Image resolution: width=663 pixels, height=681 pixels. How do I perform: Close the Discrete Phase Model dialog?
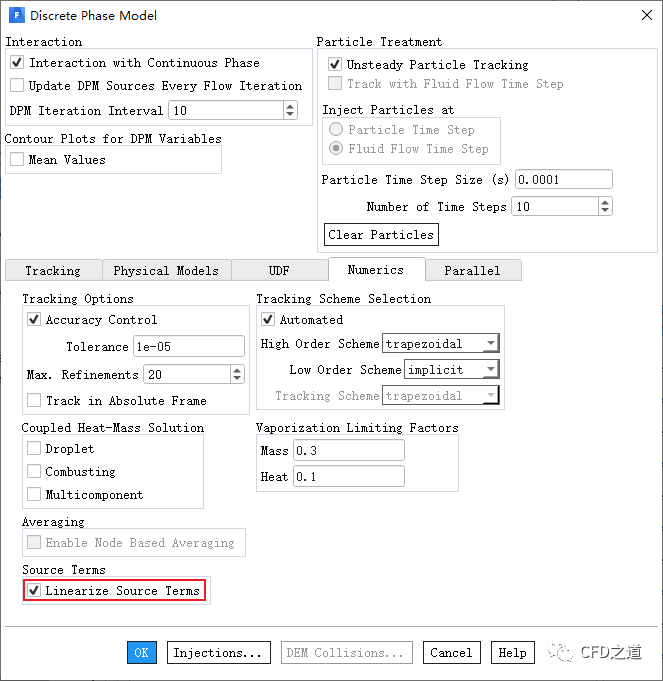point(647,15)
